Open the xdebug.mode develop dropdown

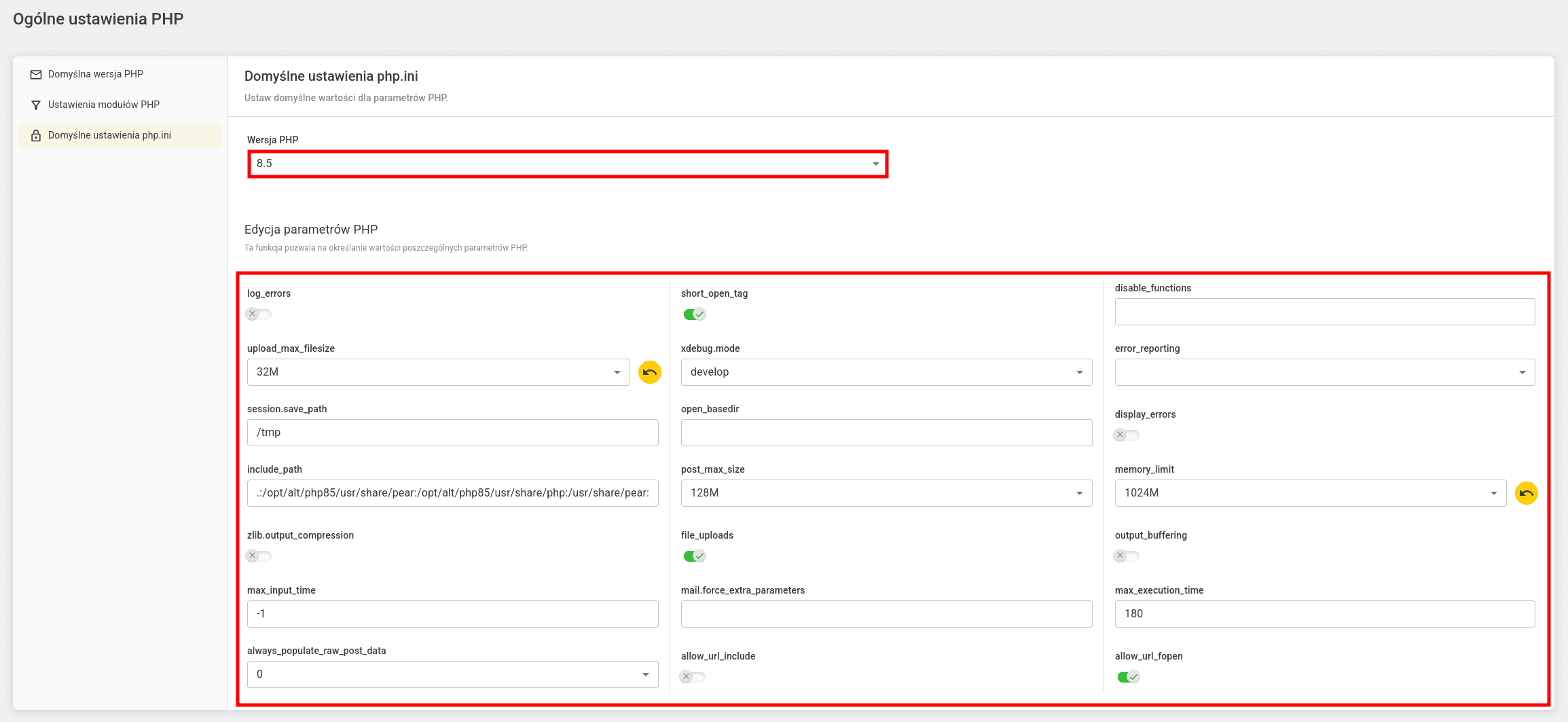pos(886,372)
